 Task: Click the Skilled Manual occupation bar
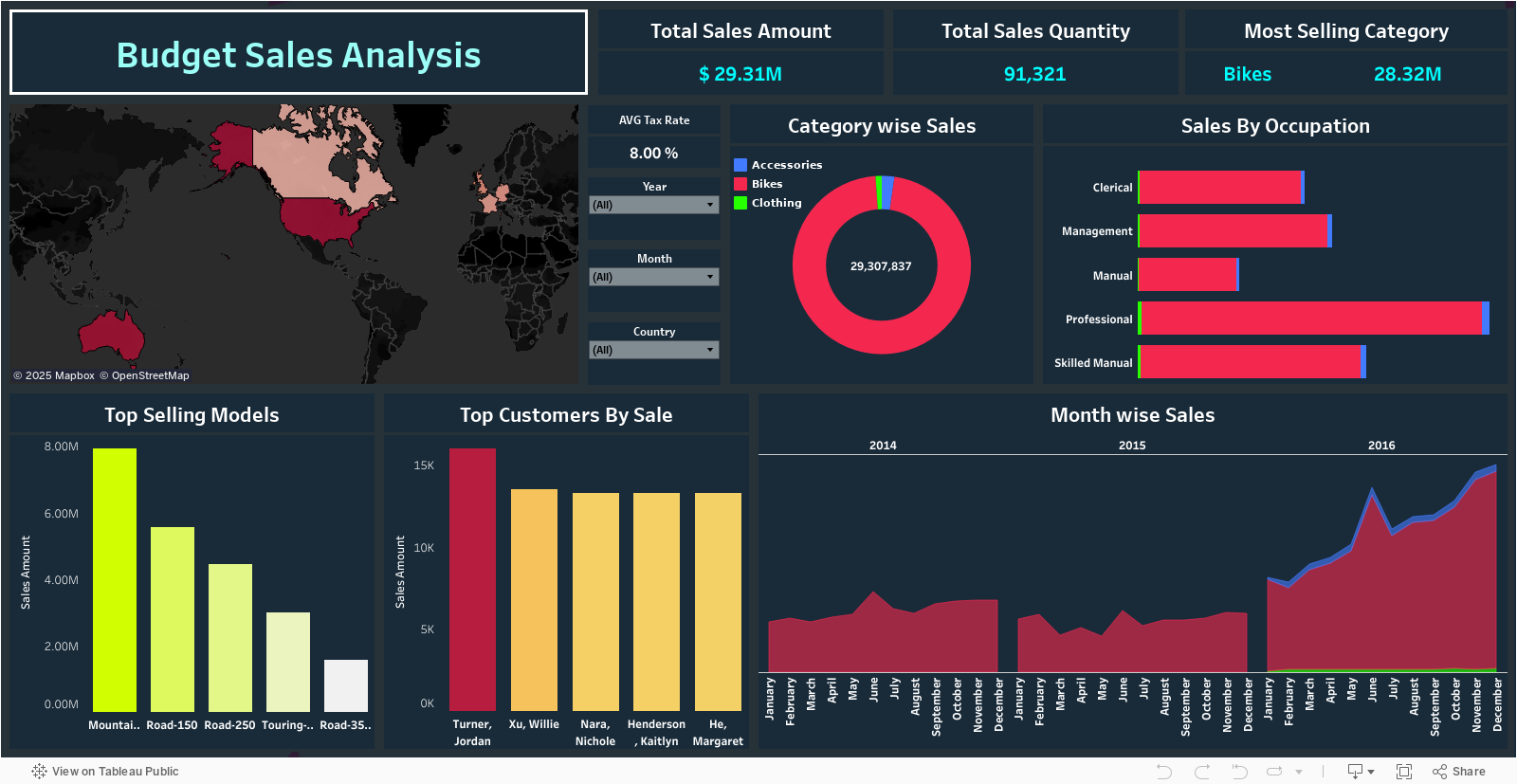tap(1250, 362)
